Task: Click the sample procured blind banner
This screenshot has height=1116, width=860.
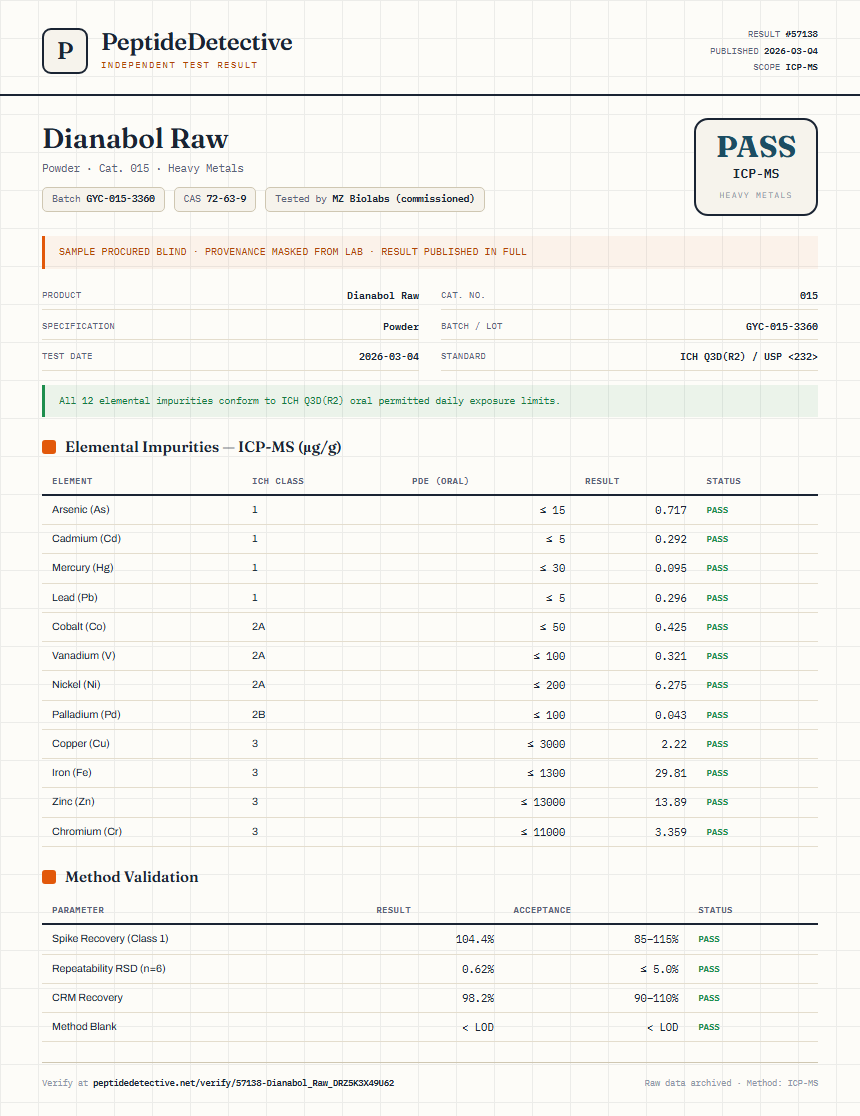Action: click(x=430, y=252)
